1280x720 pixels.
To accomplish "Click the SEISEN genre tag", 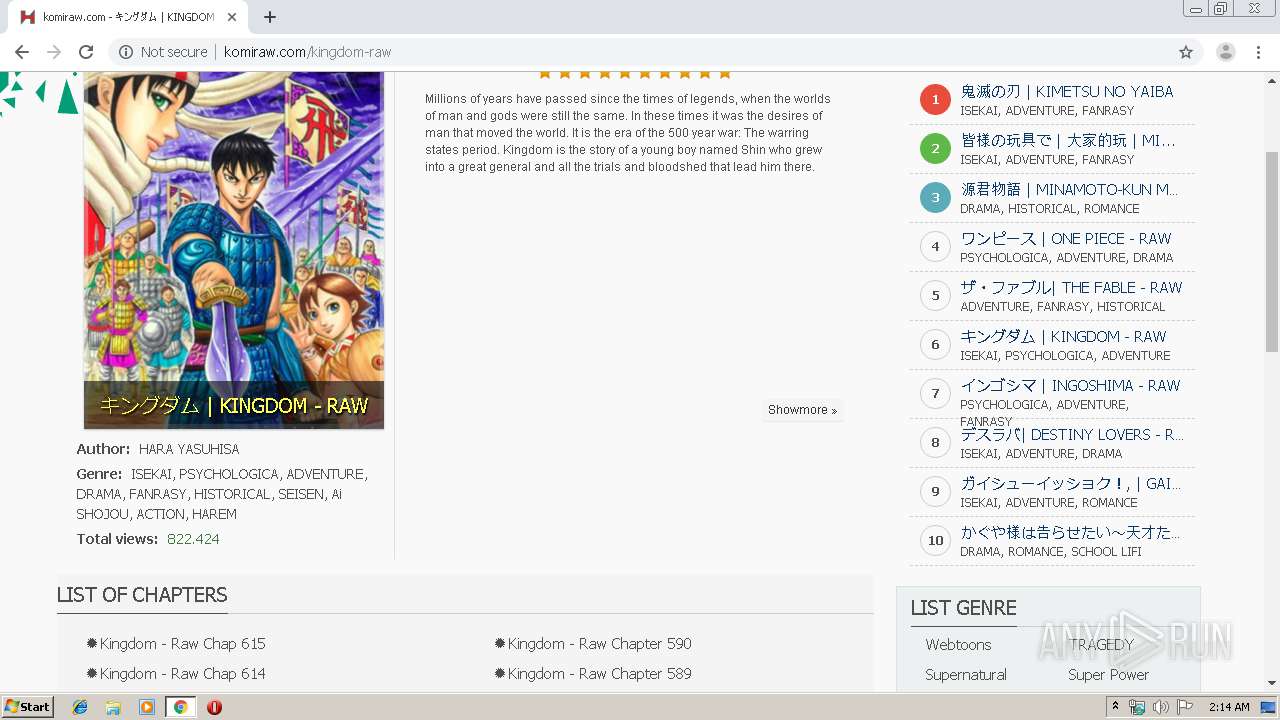I will point(301,494).
